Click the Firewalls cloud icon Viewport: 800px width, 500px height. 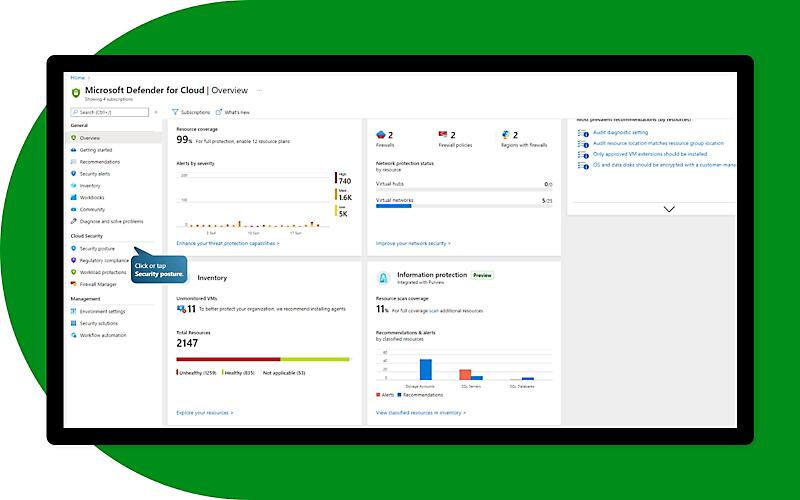click(x=380, y=134)
